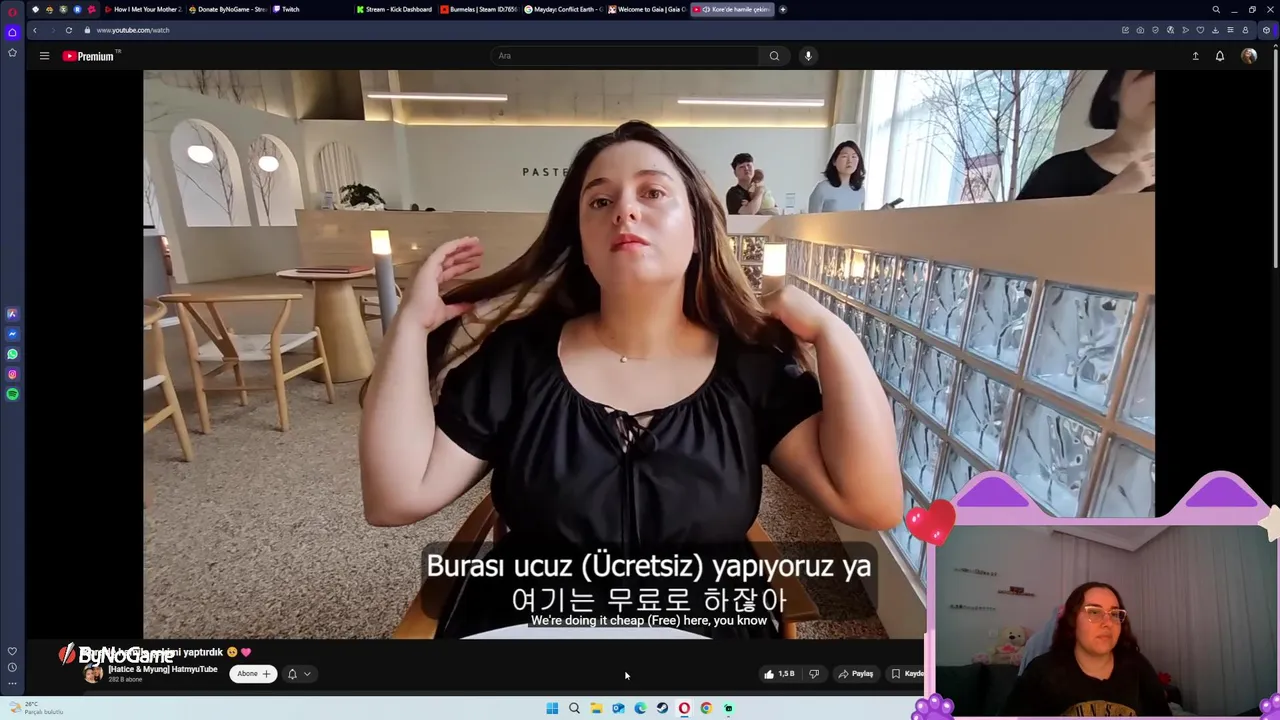Open the YouTube hamburger guide menu
The image size is (1280, 720).
click(x=44, y=56)
